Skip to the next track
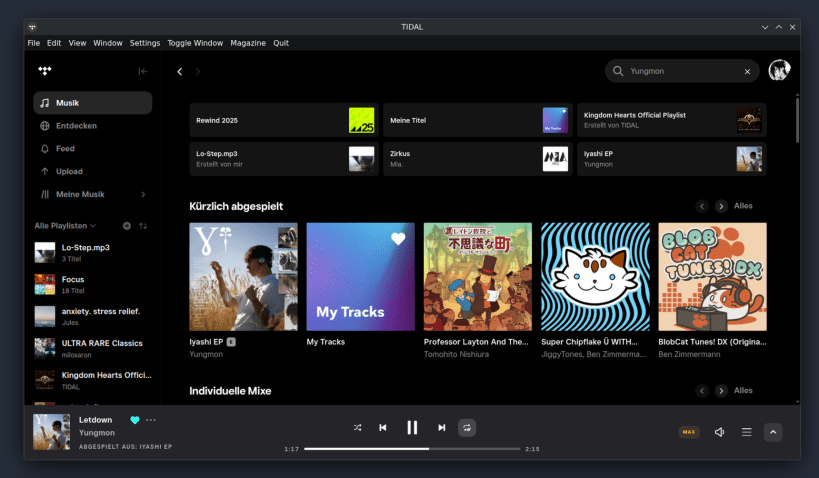819x478 pixels. pyautogui.click(x=441, y=428)
